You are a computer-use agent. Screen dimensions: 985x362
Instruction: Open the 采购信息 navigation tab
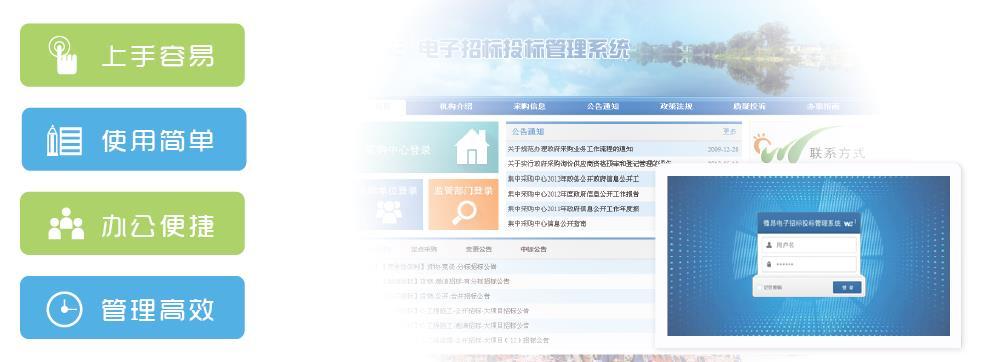[529, 107]
